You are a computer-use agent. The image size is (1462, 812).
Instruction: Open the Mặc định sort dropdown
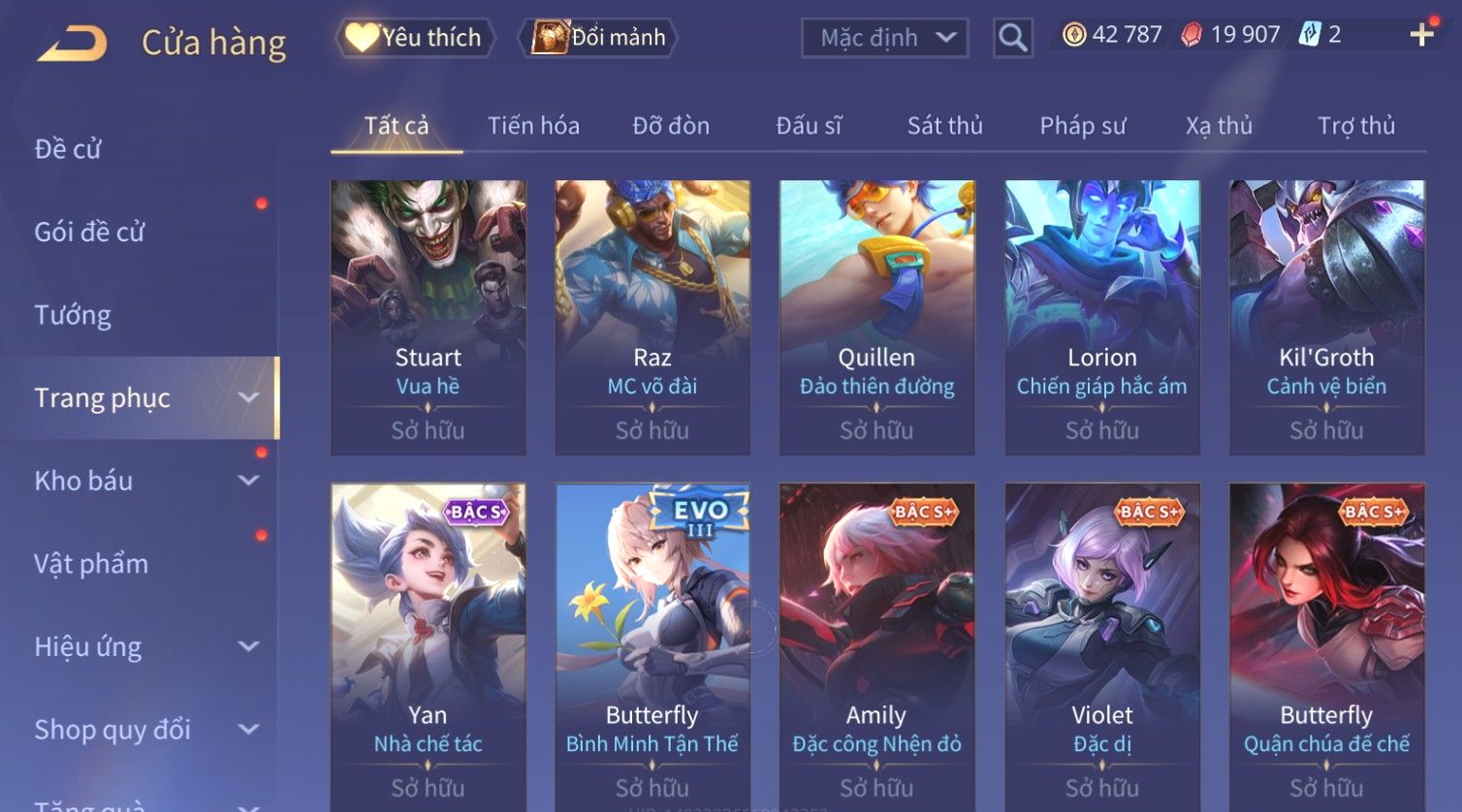(x=885, y=38)
